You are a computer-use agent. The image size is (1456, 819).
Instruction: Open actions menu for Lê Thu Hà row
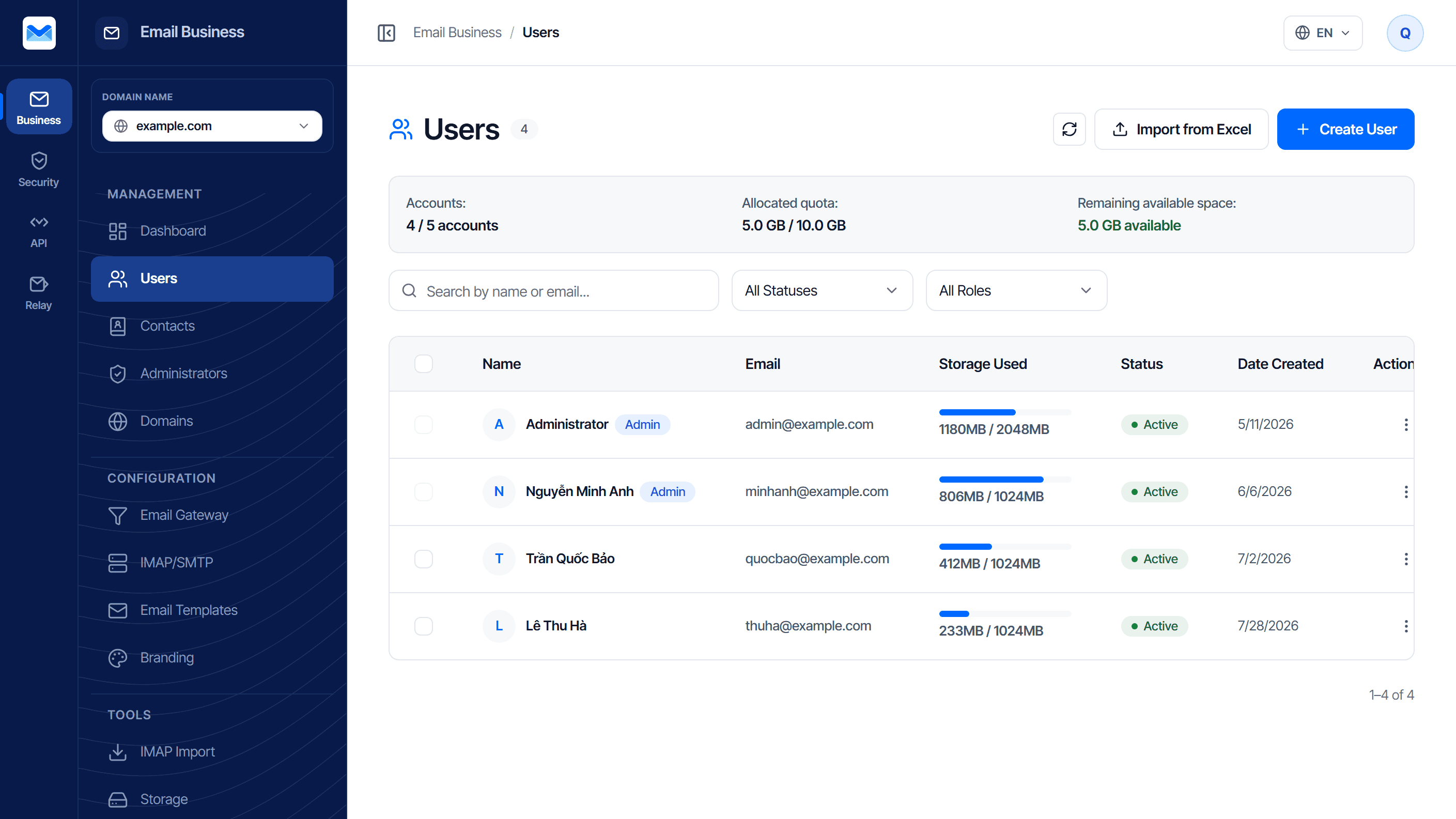click(1406, 626)
